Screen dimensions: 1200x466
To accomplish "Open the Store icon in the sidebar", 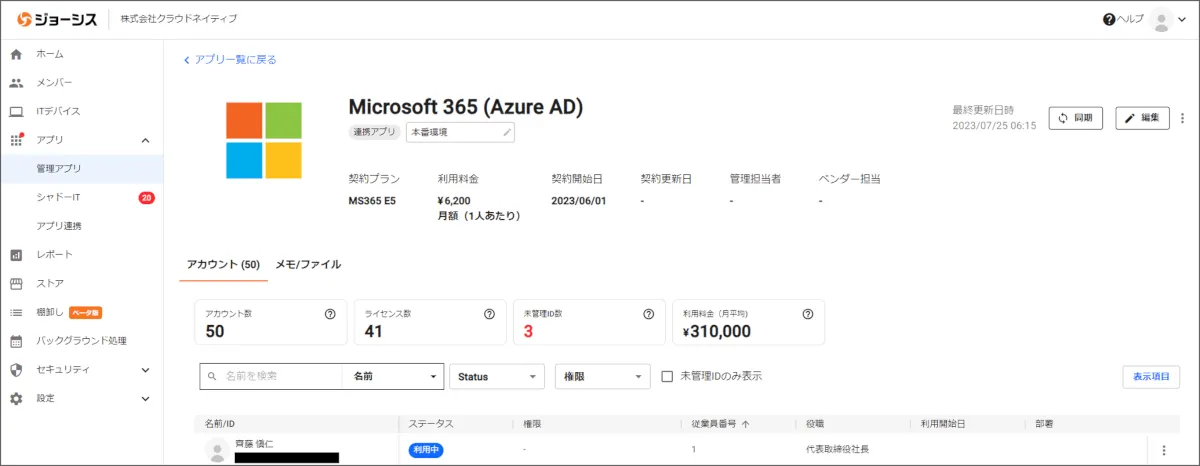I will (x=16, y=283).
